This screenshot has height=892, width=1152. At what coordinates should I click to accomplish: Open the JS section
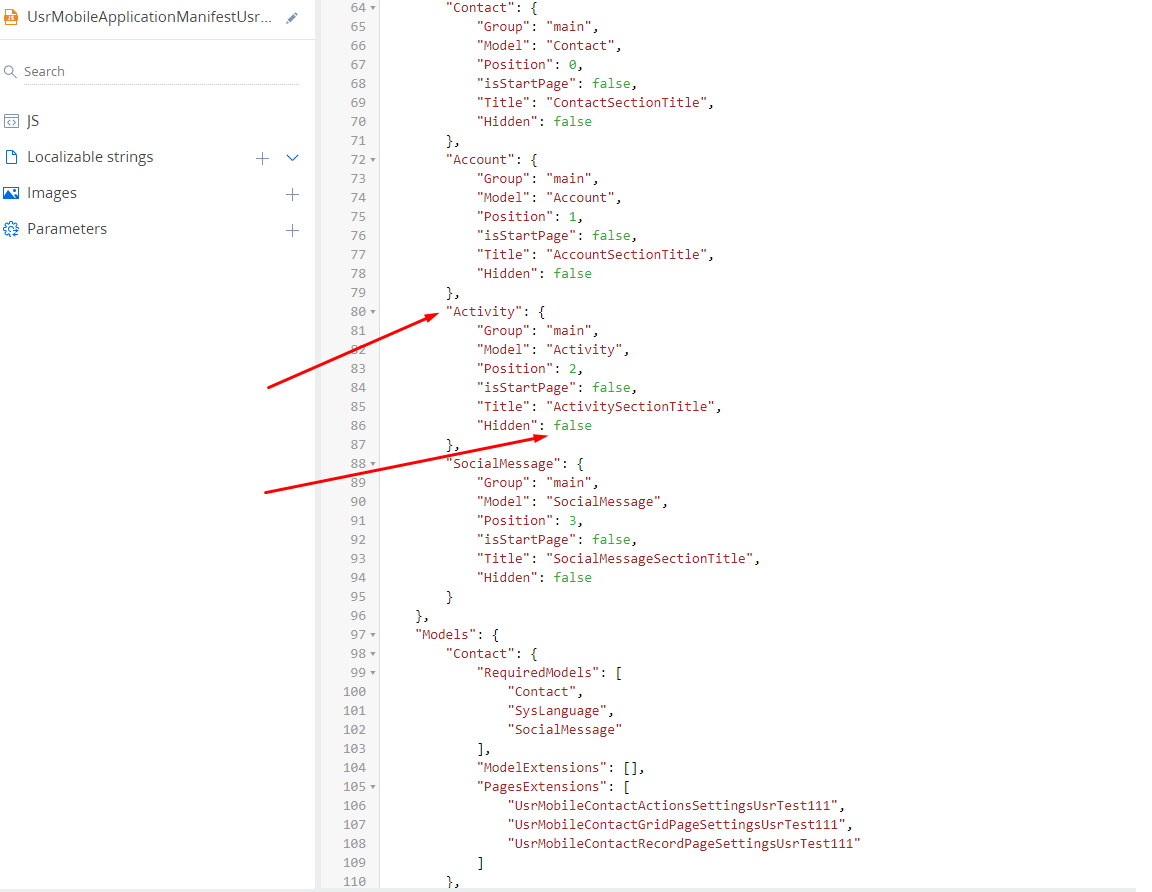(33, 121)
